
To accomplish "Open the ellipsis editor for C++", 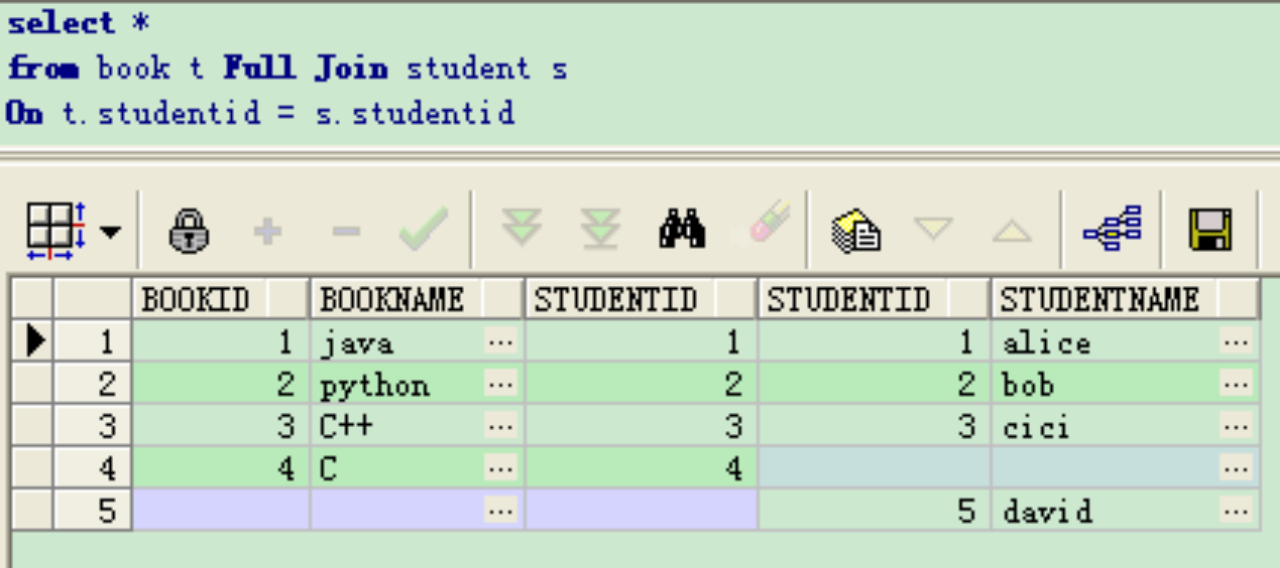I will (501, 427).
